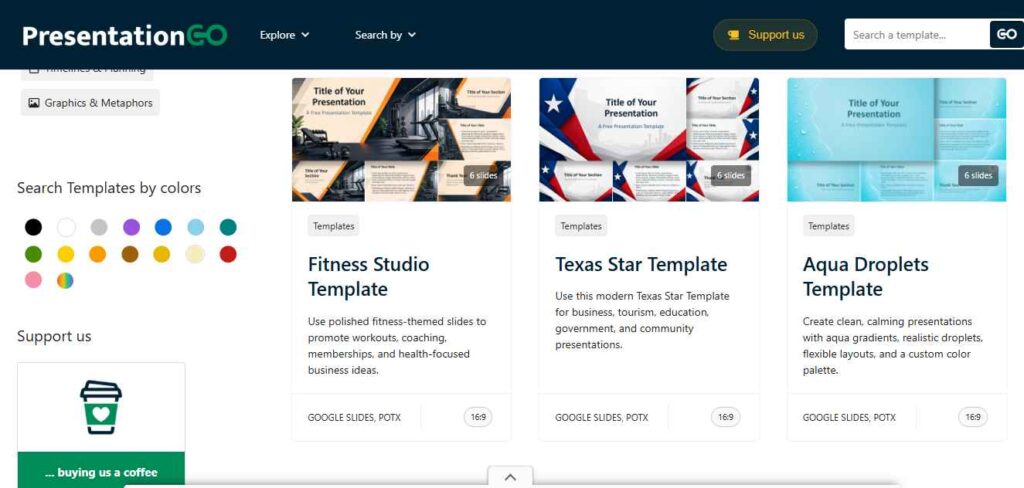Open the Aqua Droplets Template title link
The width and height of the screenshot is (1024, 488).
tap(866, 276)
